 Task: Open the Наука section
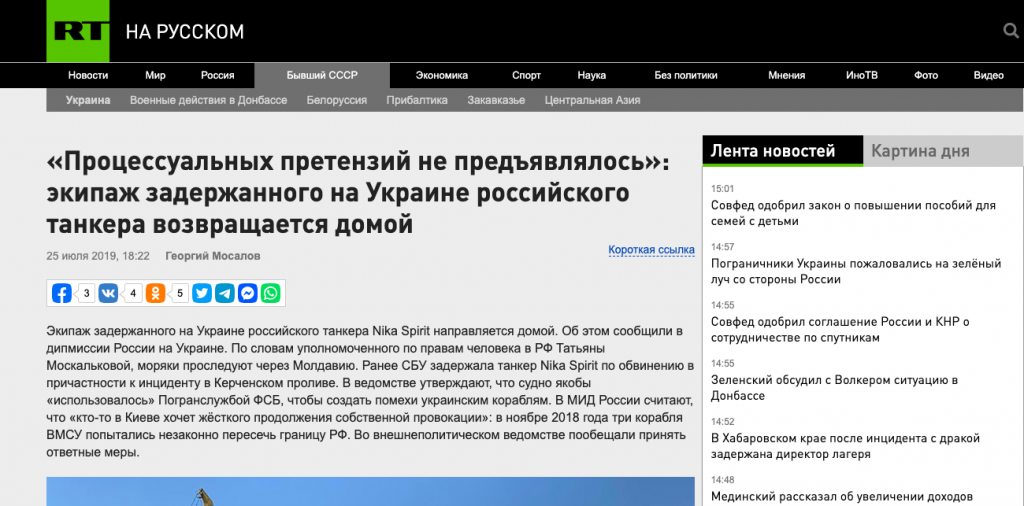(x=592, y=75)
